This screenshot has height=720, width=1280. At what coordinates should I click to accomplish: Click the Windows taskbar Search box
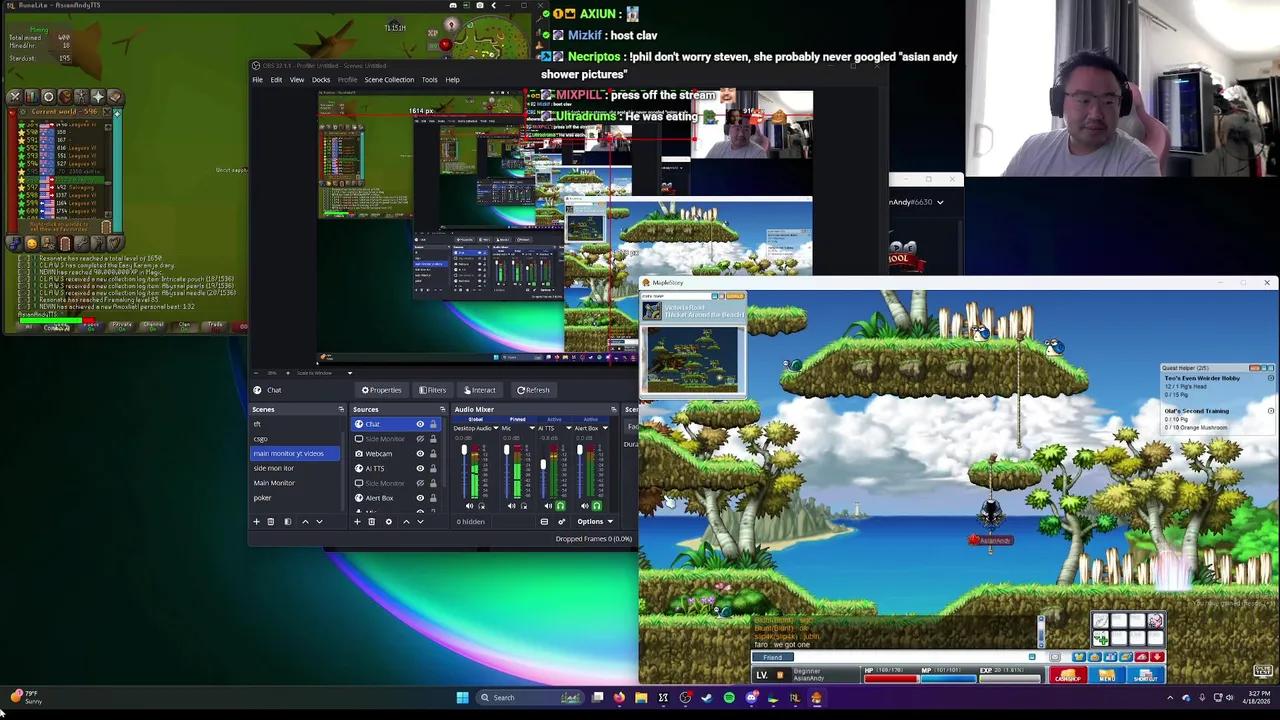[531, 697]
